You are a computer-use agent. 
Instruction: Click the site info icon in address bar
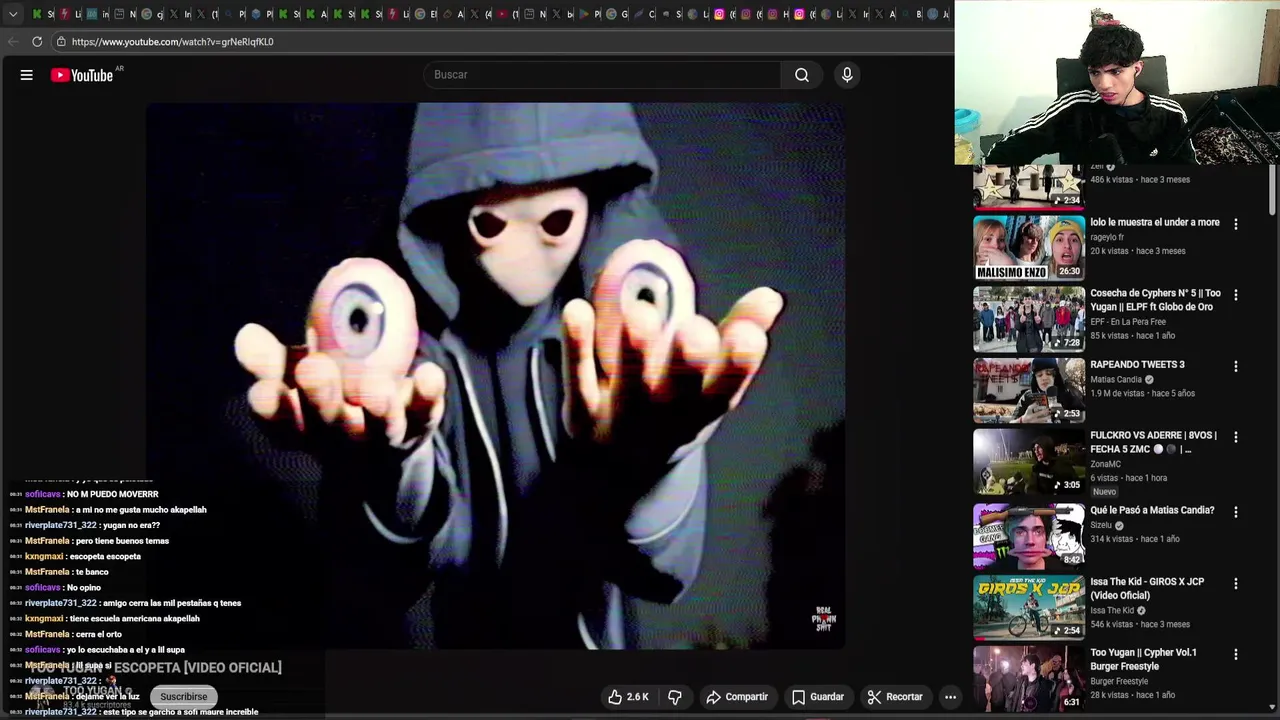61,42
